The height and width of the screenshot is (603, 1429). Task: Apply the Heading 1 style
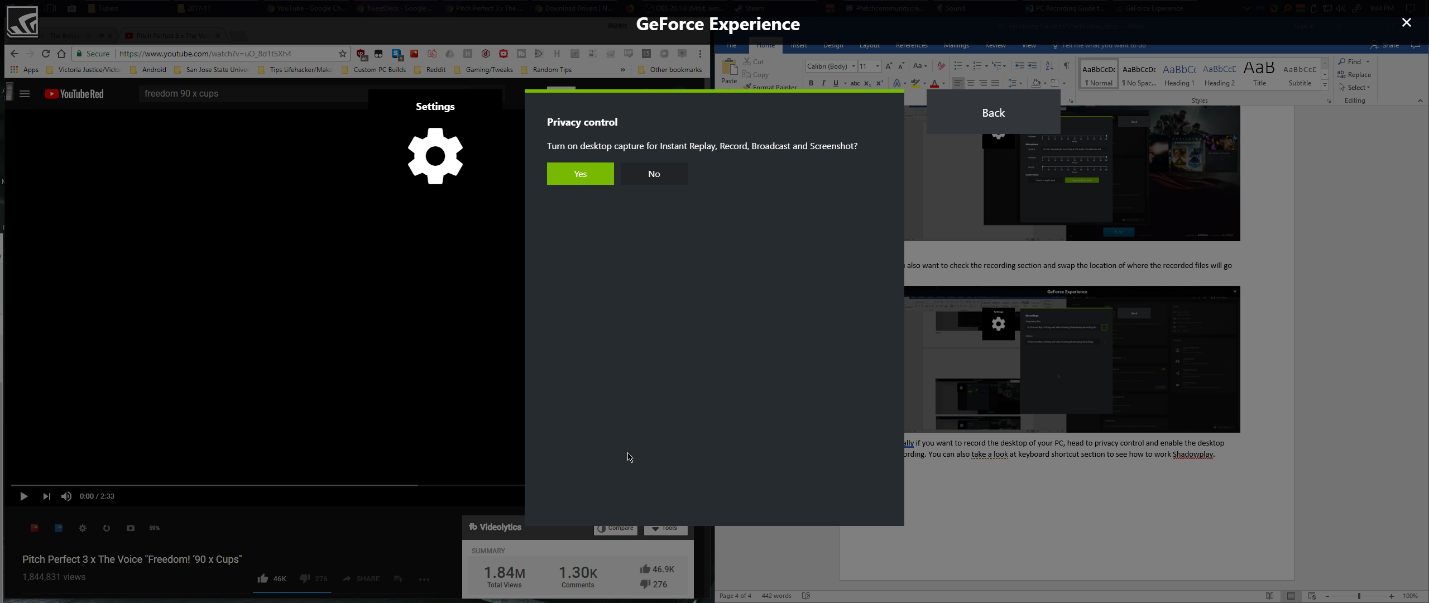(x=1179, y=76)
